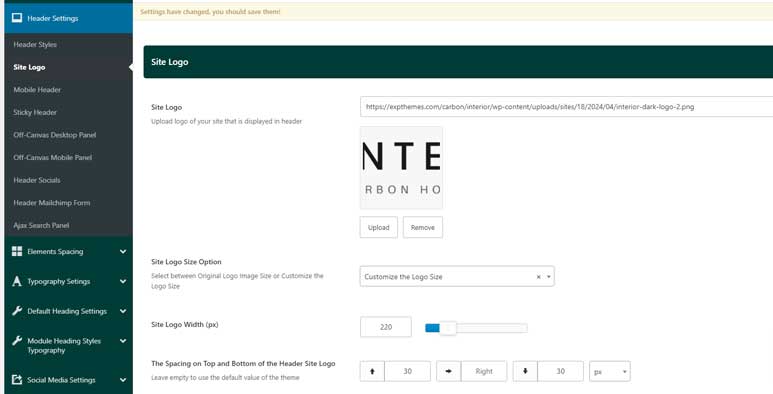Screen dimensions: 773x394
Task: Open the Site Logo Size Option dropdown
Action: click(457, 277)
